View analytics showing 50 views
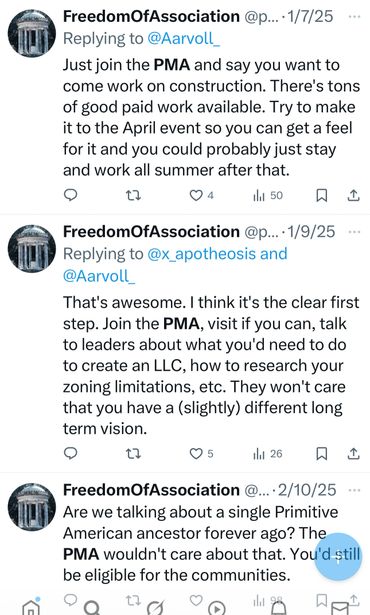This screenshot has width=370, height=615. point(268,195)
